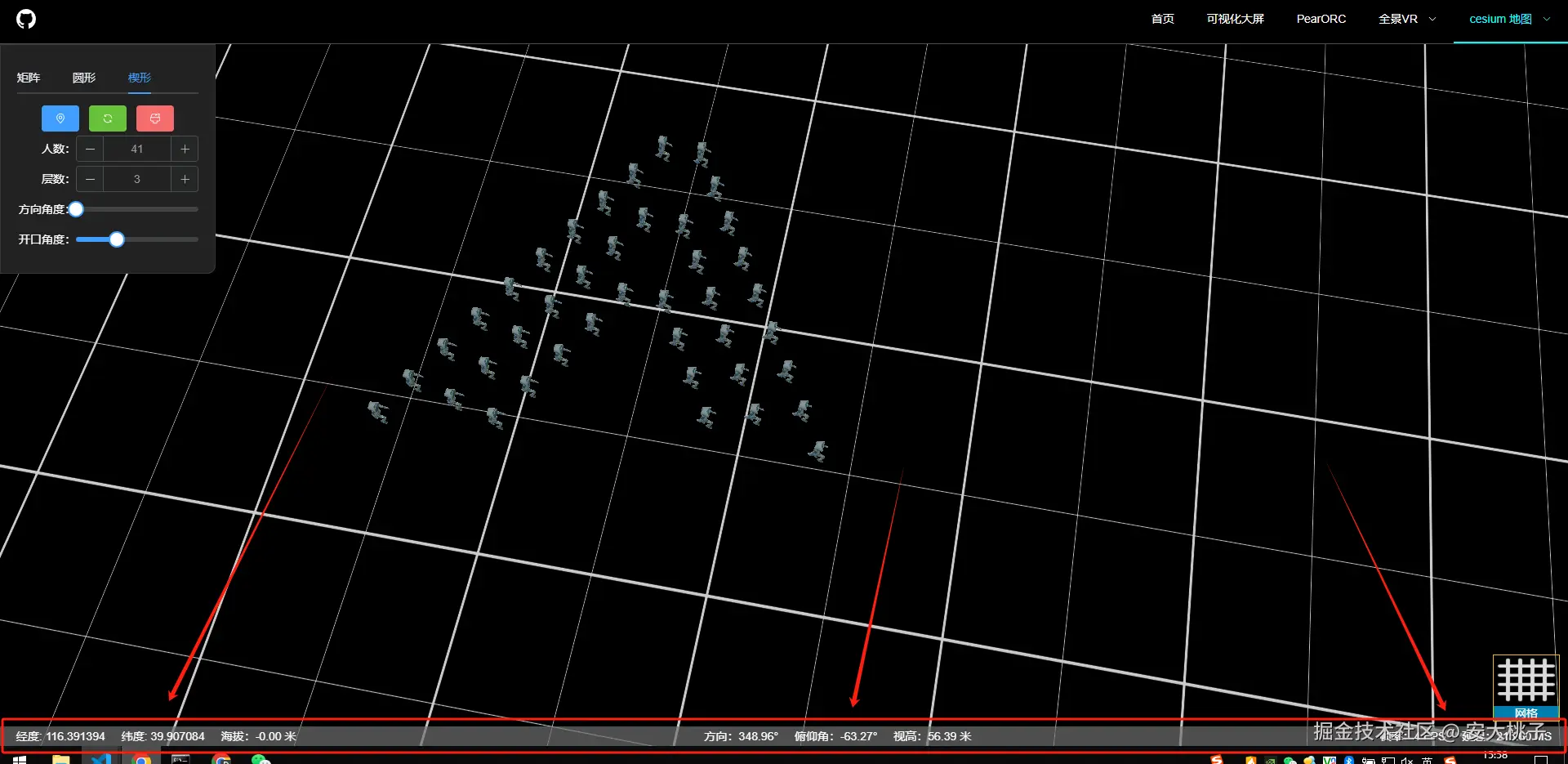Click the 方向角度 slider handle
The image size is (1568, 764).
[x=76, y=209]
